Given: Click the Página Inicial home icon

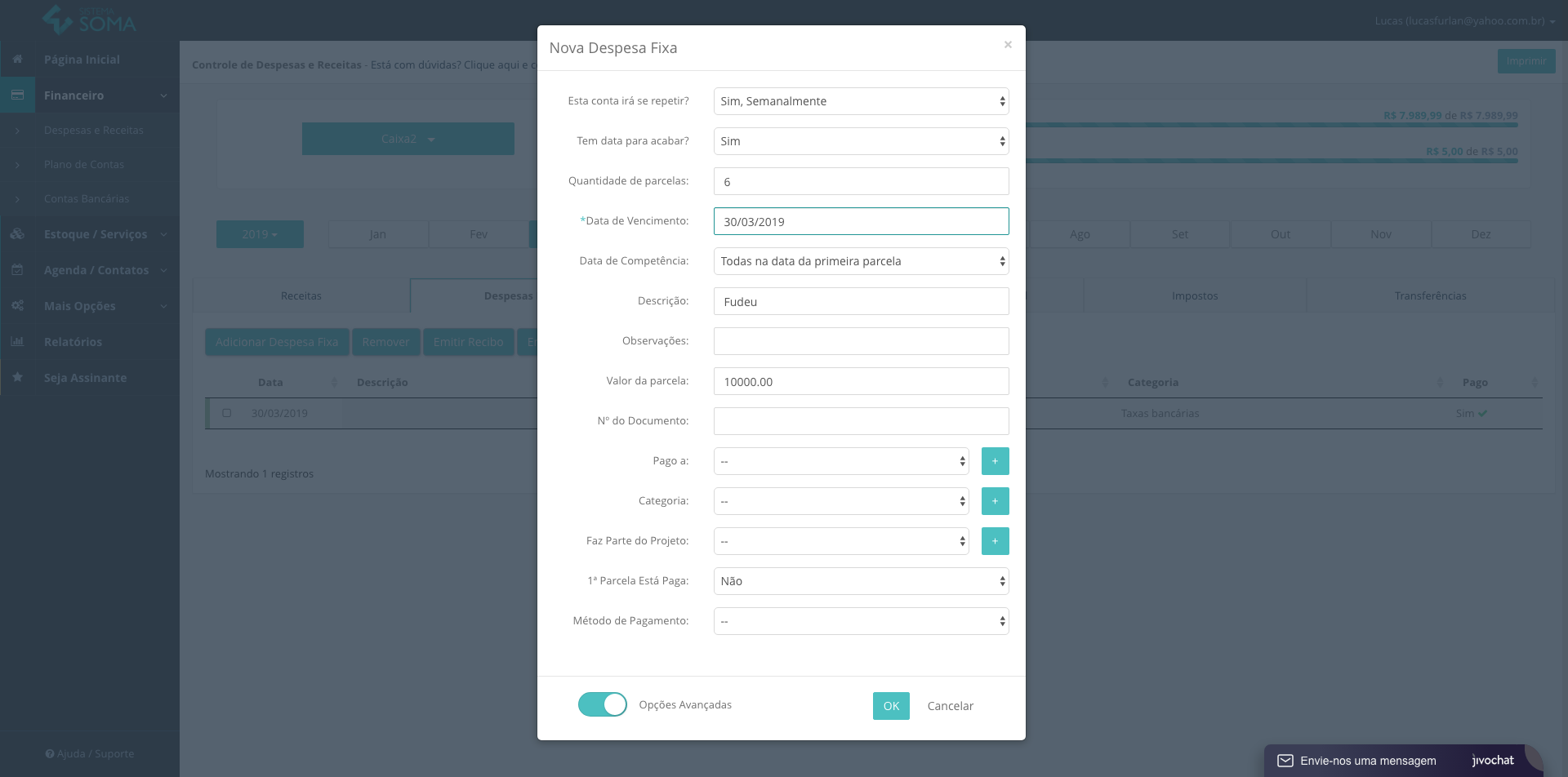Looking at the screenshot, I should (x=17, y=60).
